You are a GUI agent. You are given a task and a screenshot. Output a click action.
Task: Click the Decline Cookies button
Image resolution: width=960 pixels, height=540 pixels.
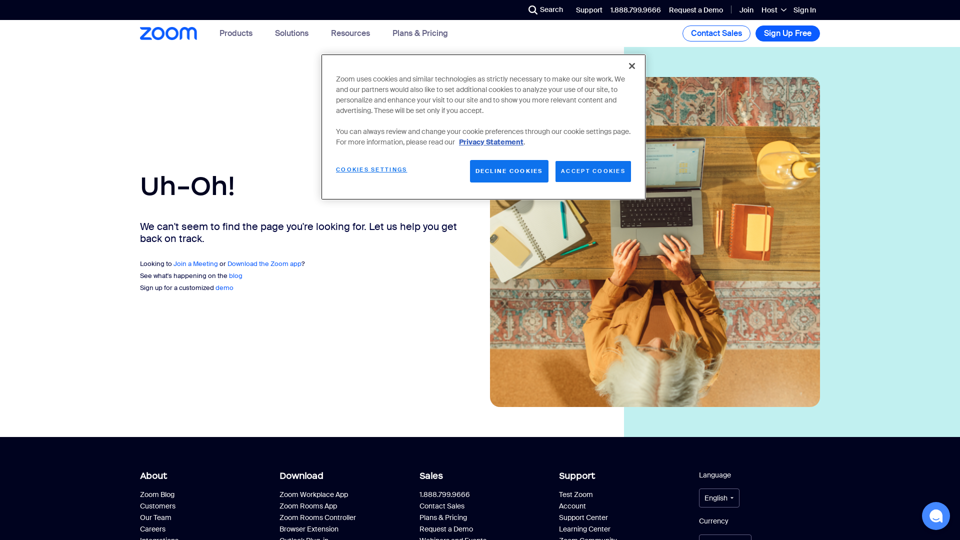click(x=509, y=171)
